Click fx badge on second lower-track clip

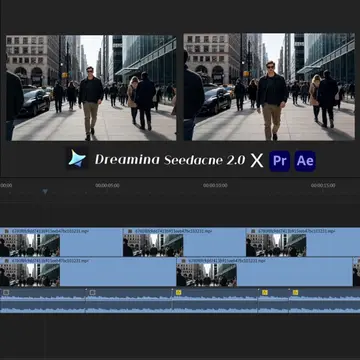[183, 261]
